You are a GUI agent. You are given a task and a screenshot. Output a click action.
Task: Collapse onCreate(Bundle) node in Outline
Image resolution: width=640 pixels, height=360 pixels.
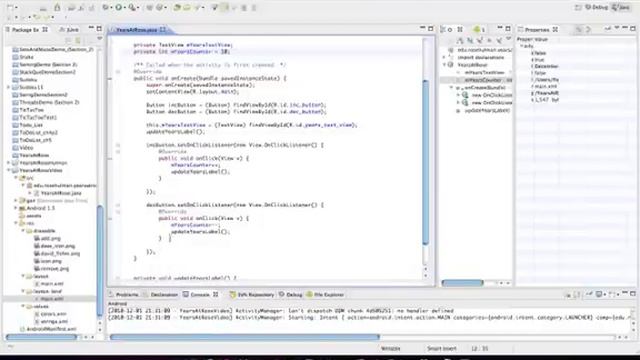click(x=451, y=88)
